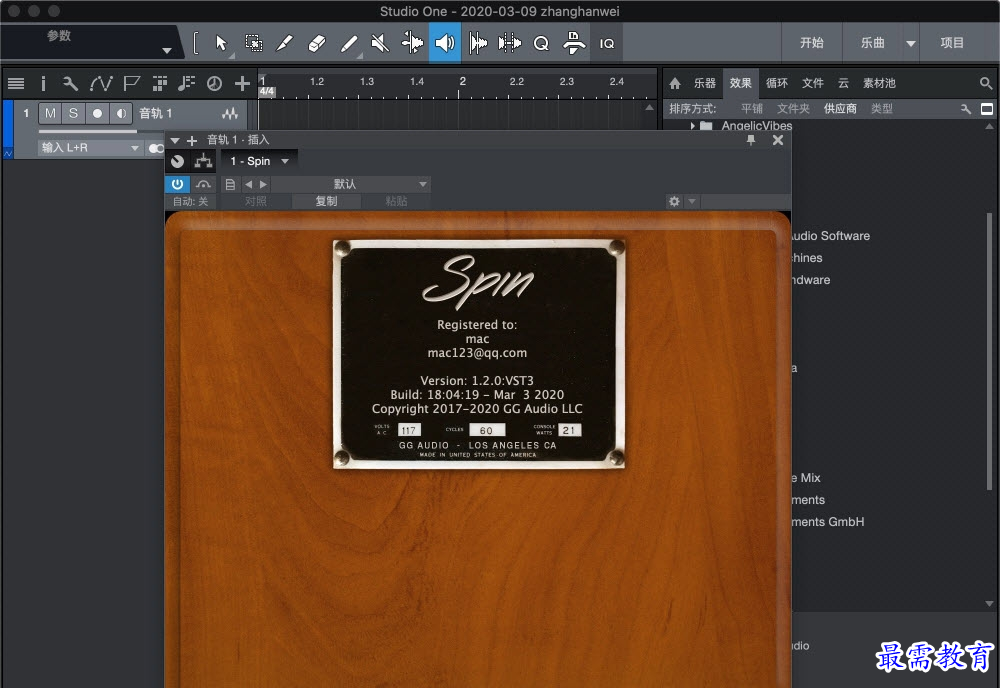Click the 粘贴 paste button
1000x688 pixels.
pyautogui.click(x=396, y=201)
